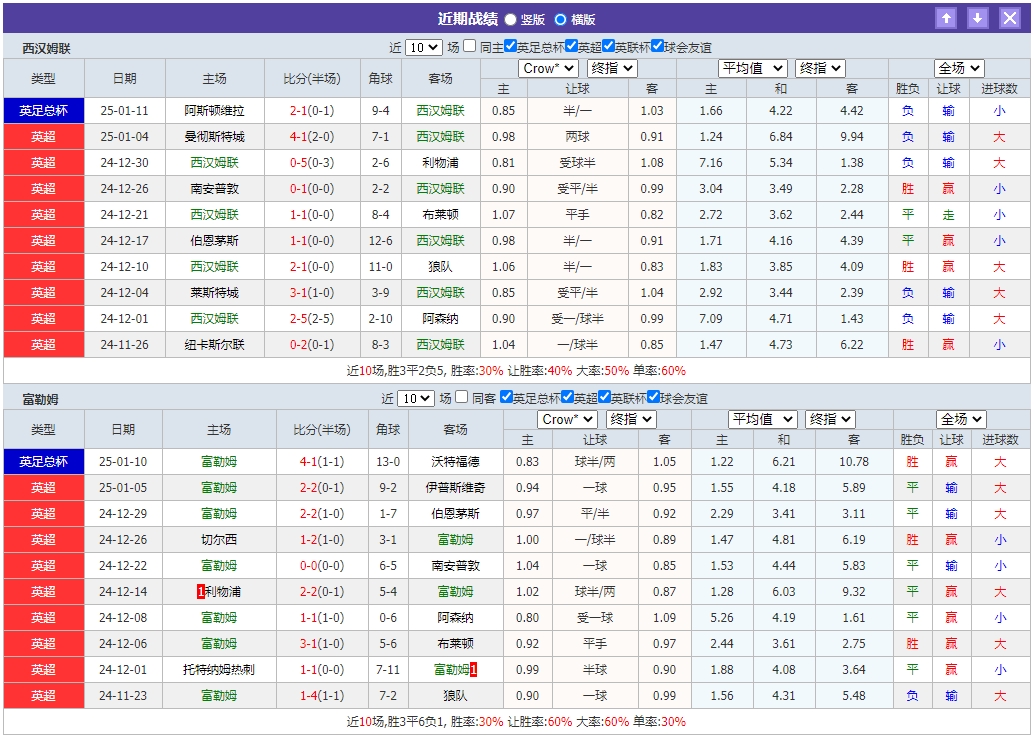Uncheck the 英足总杯 filter for 西汉姆联
1035x737 pixels.
pos(510,44)
